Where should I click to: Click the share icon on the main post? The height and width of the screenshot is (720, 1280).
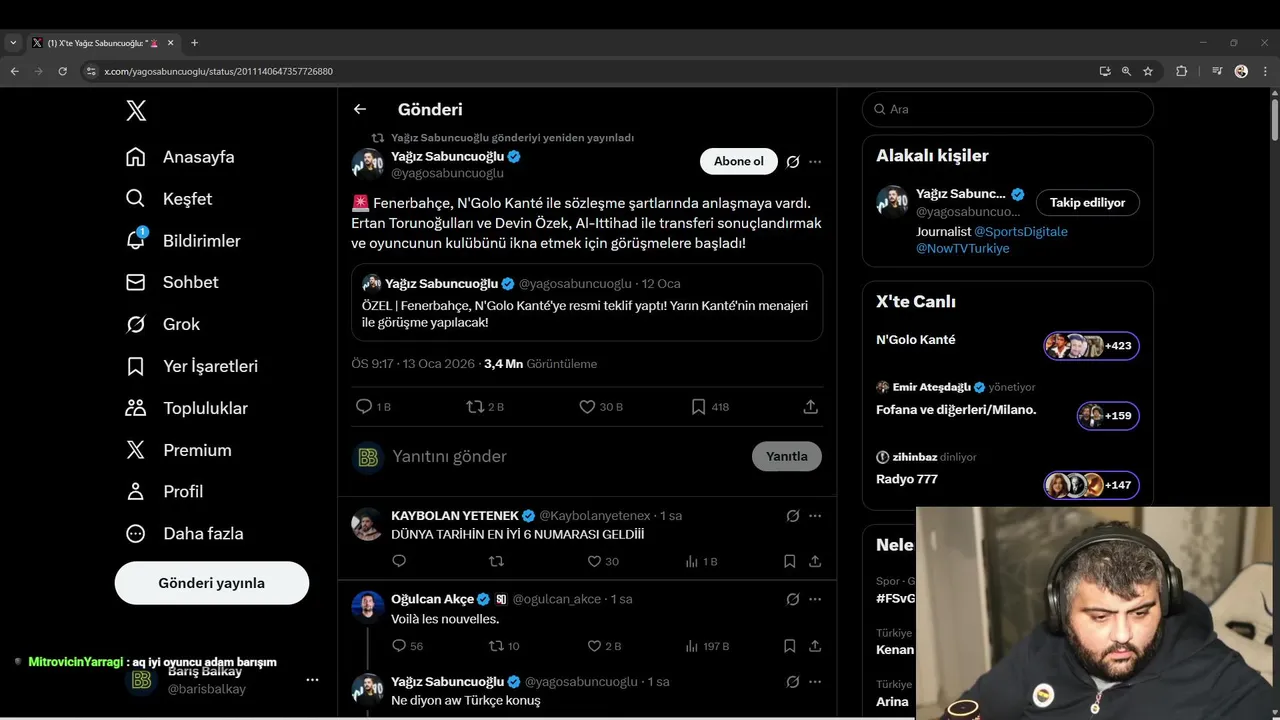pyautogui.click(x=811, y=407)
